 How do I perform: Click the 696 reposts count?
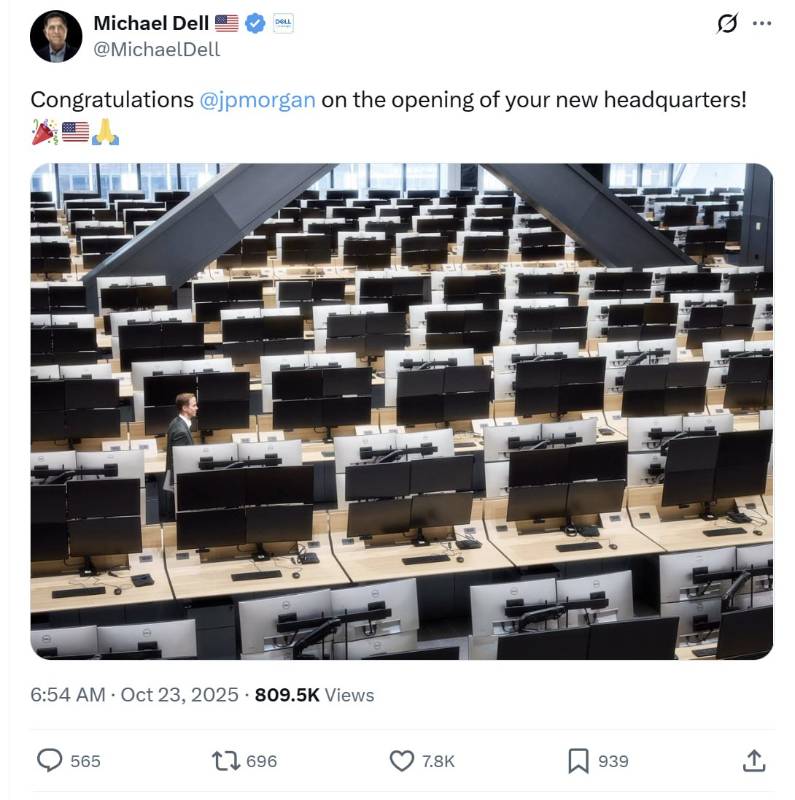tap(261, 761)
